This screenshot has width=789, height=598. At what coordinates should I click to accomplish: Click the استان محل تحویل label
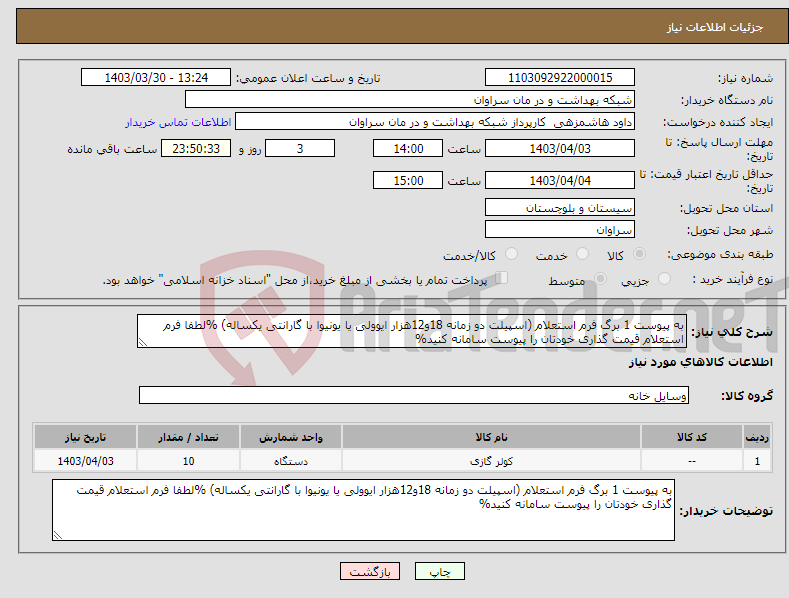726,208
